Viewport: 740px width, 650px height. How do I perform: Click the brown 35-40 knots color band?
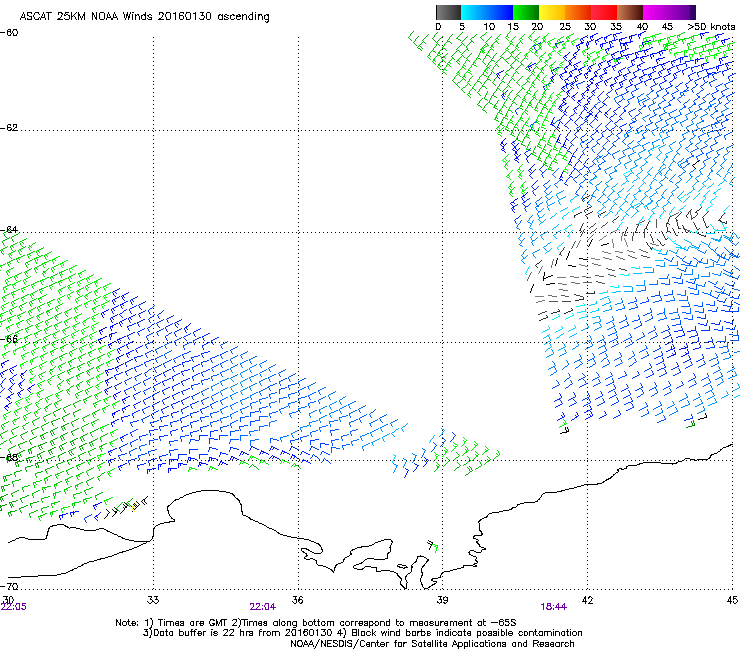click(630, 12)
